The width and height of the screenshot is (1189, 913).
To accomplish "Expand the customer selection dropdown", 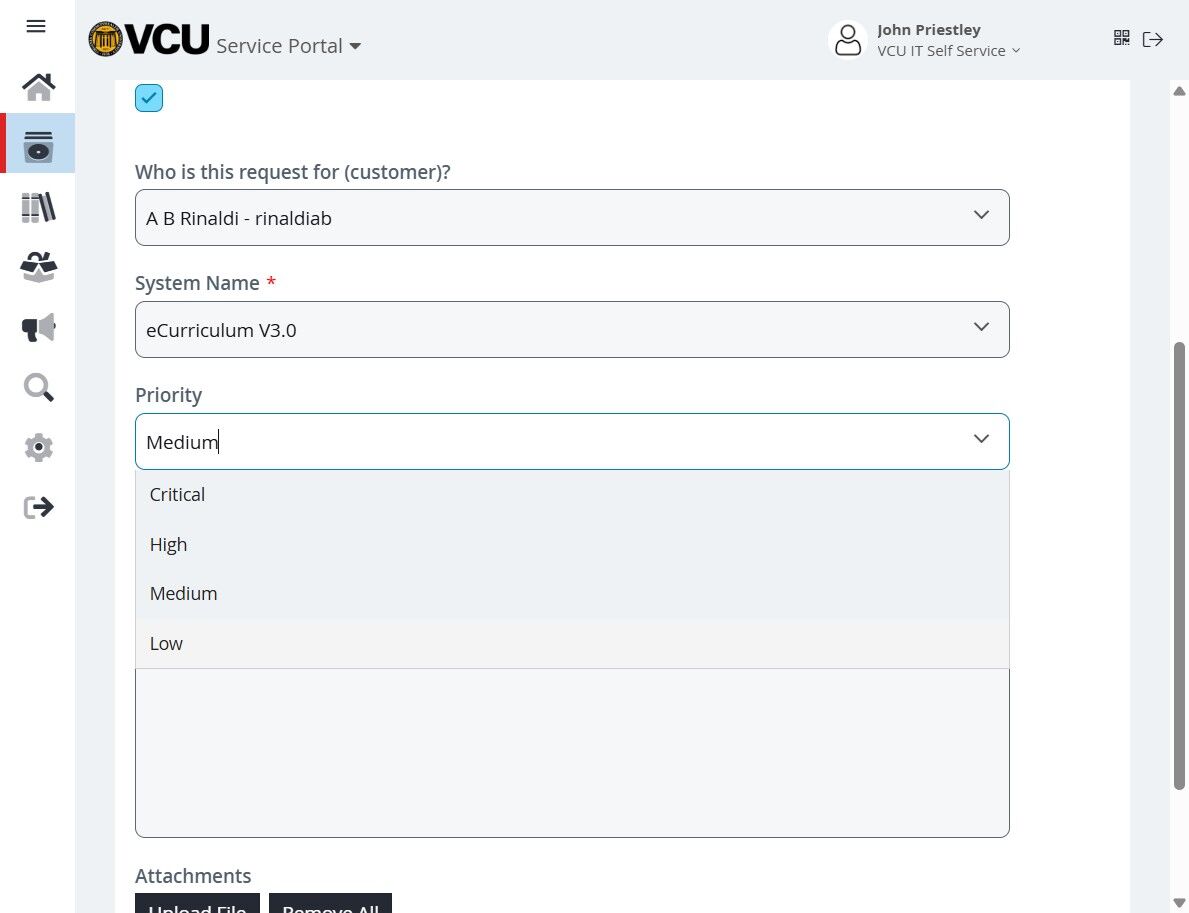I will [981, 216].
